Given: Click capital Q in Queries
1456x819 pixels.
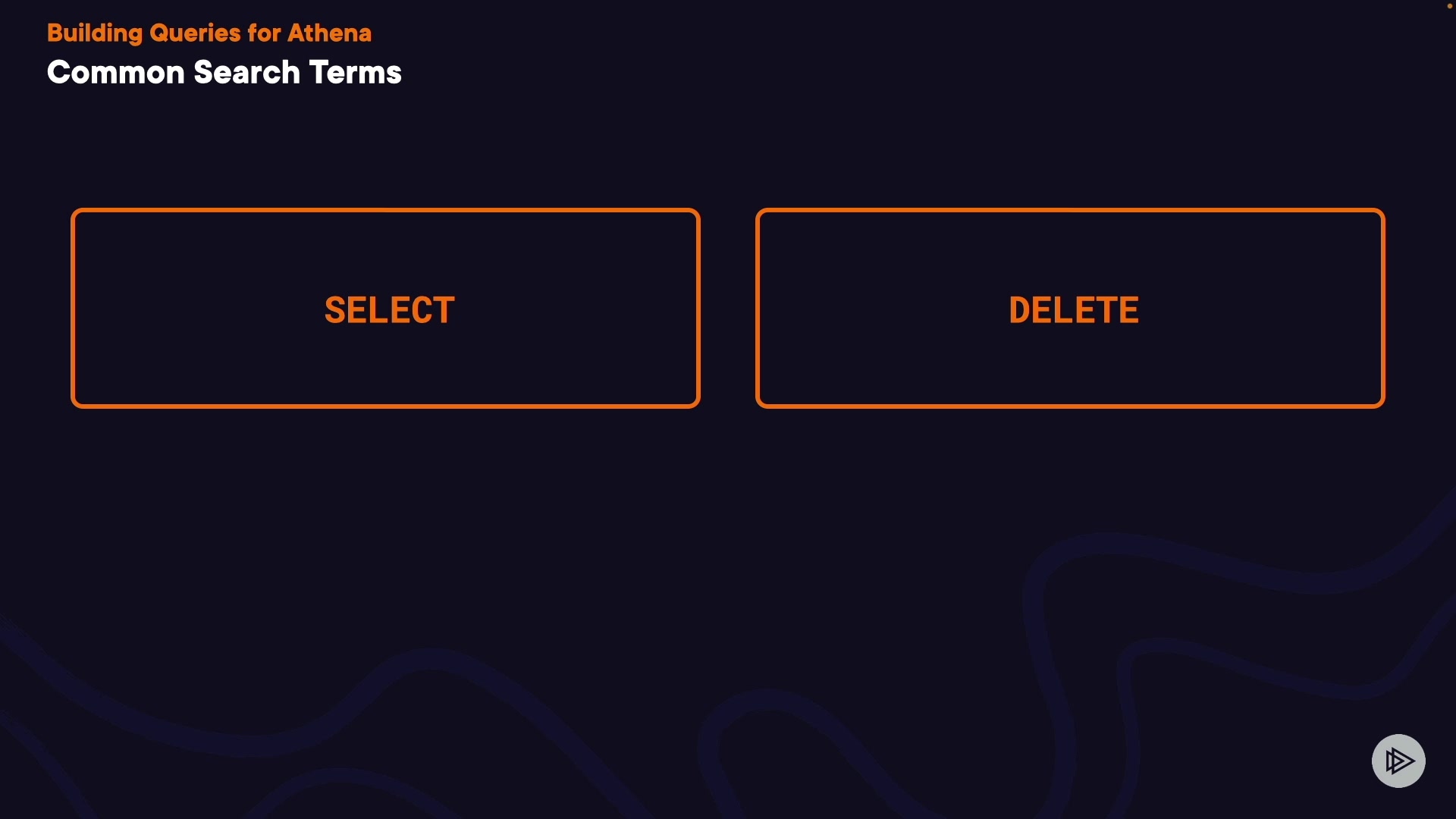Looking at the screenshot, I should pos(159,33).
